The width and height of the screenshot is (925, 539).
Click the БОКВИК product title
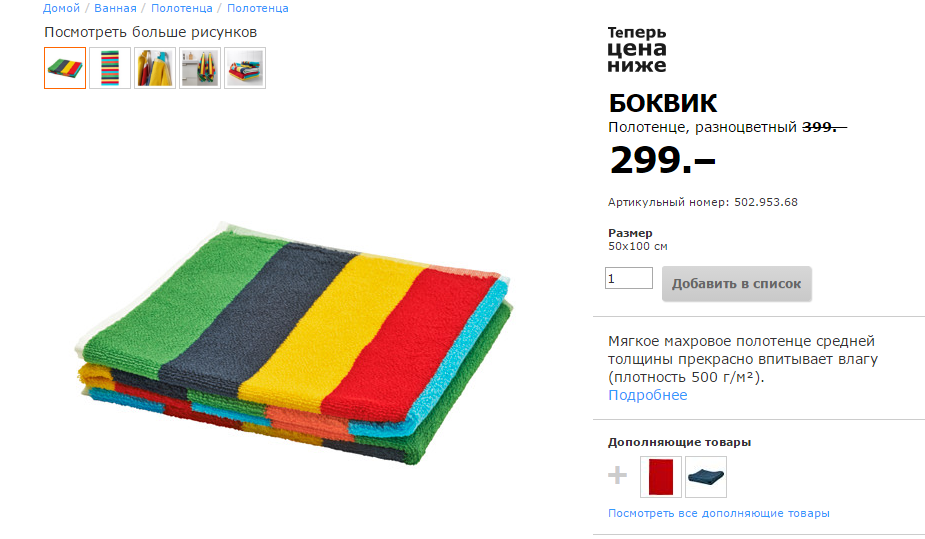click(662, 103)
